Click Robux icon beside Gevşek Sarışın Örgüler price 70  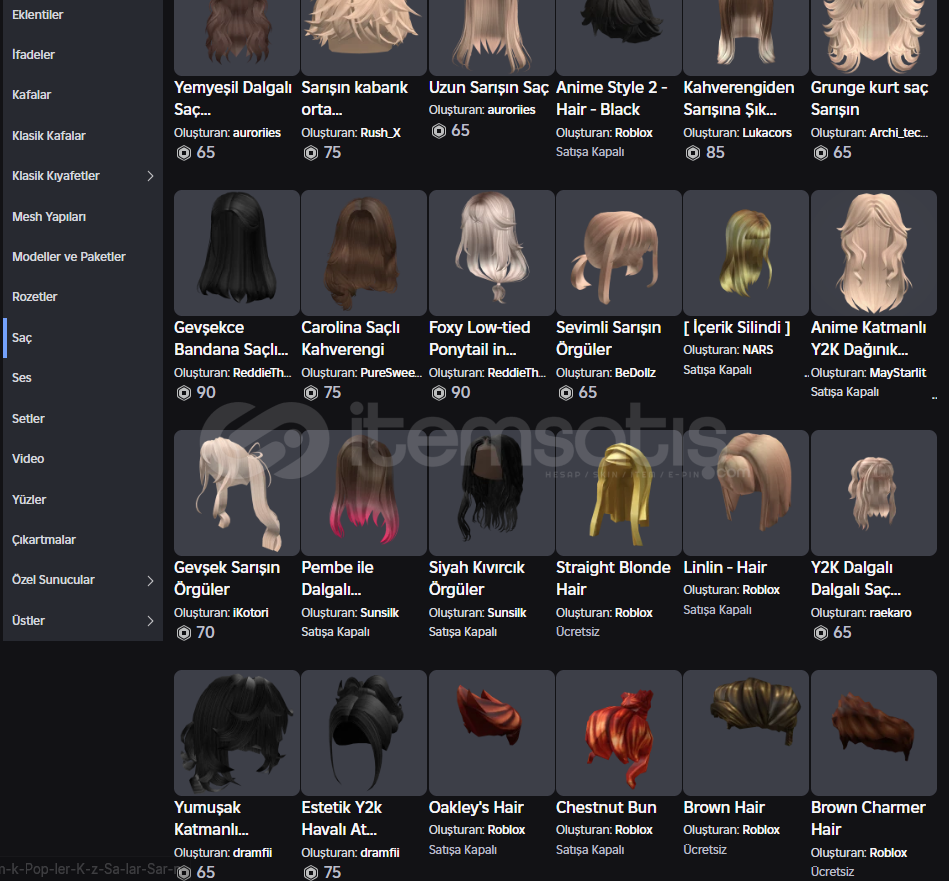(183, 633)
